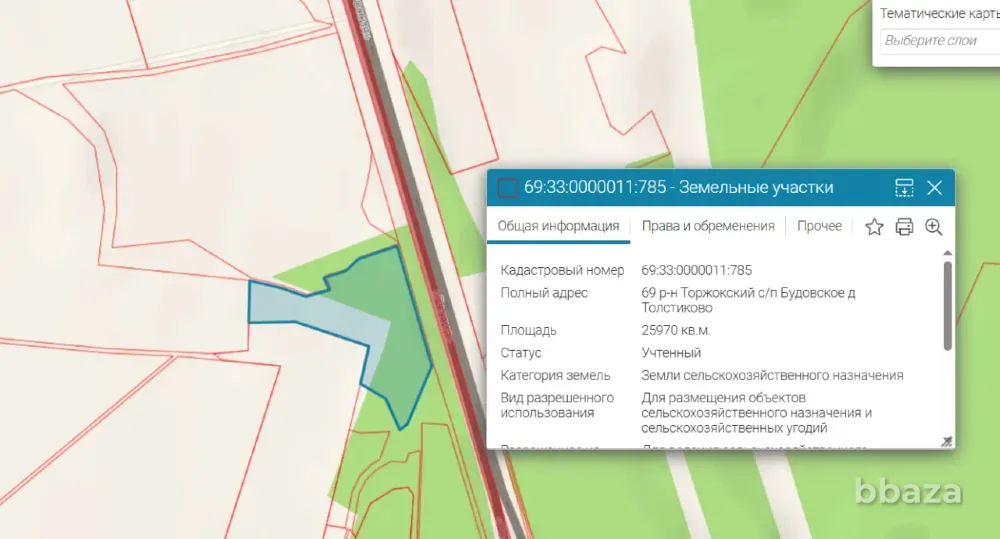Open the Выберите слои layer selector
The width and height of the screenshot is (1000, 539).
940,41
